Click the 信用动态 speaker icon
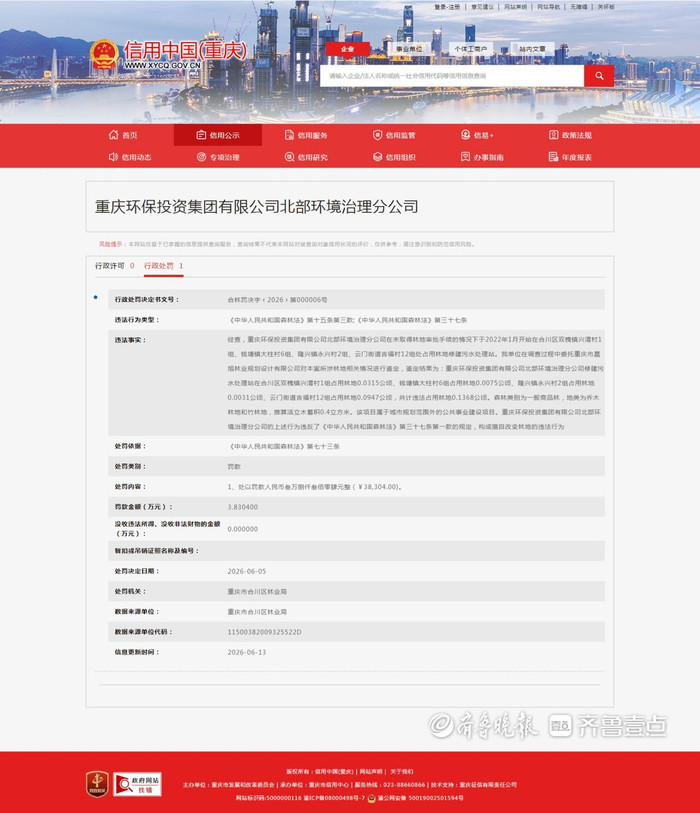The width and height of the screenshot is (700, 813). 114,157
